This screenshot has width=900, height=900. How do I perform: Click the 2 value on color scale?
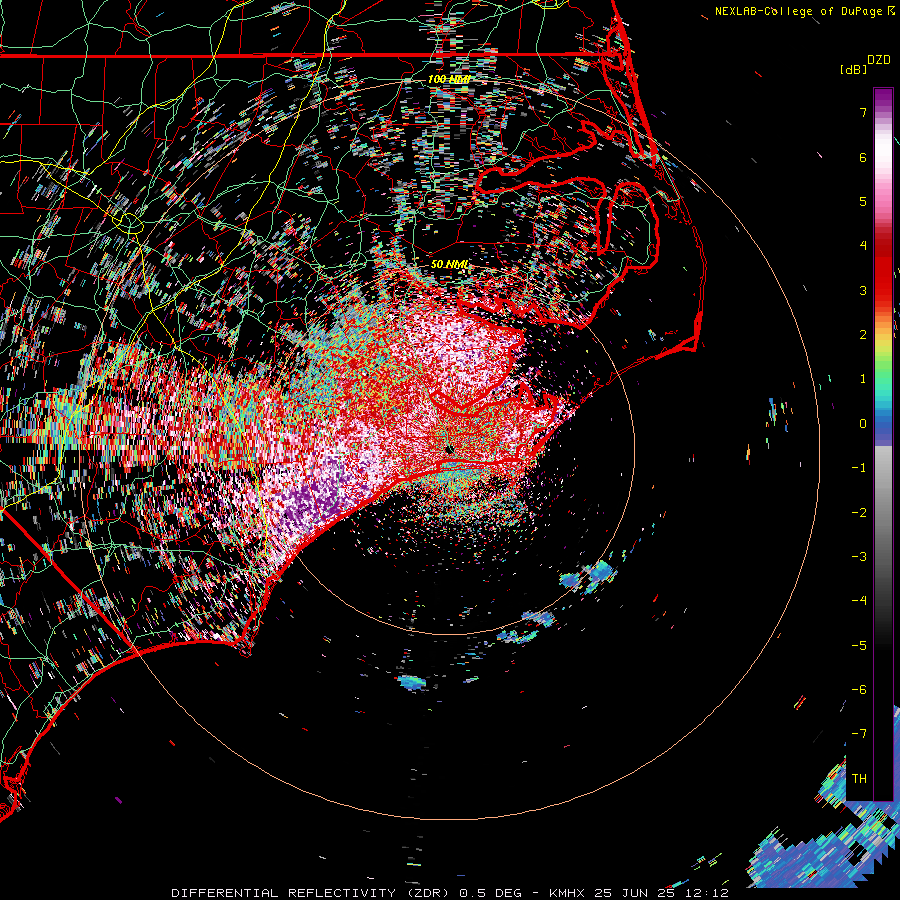pyautogui.click(x=863, y=335)
